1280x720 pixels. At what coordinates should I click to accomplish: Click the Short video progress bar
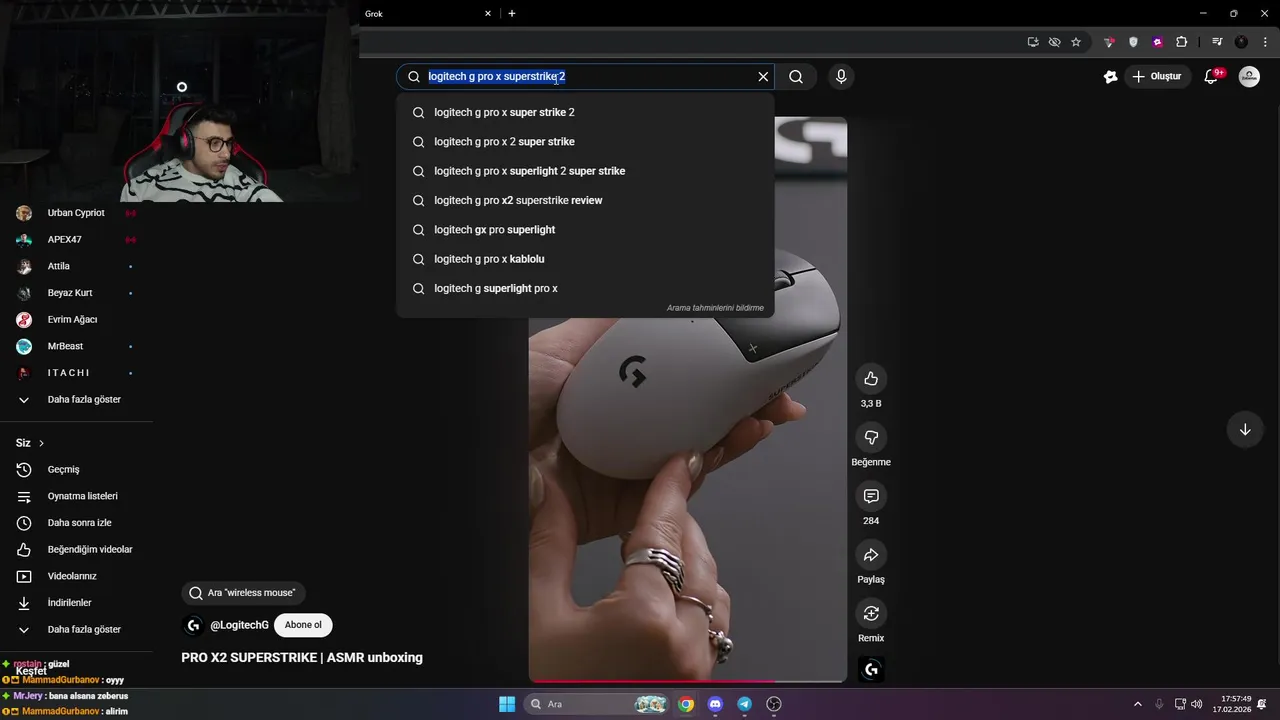(688, 681)
